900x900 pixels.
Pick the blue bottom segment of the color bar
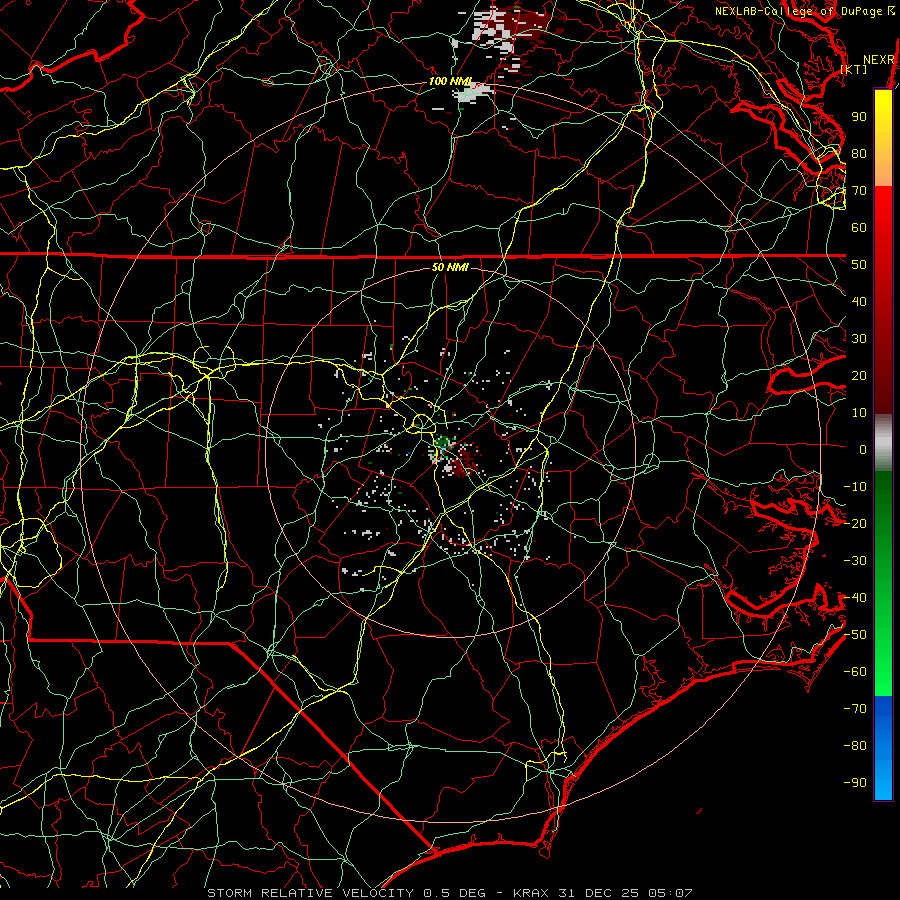pos(883,748)
